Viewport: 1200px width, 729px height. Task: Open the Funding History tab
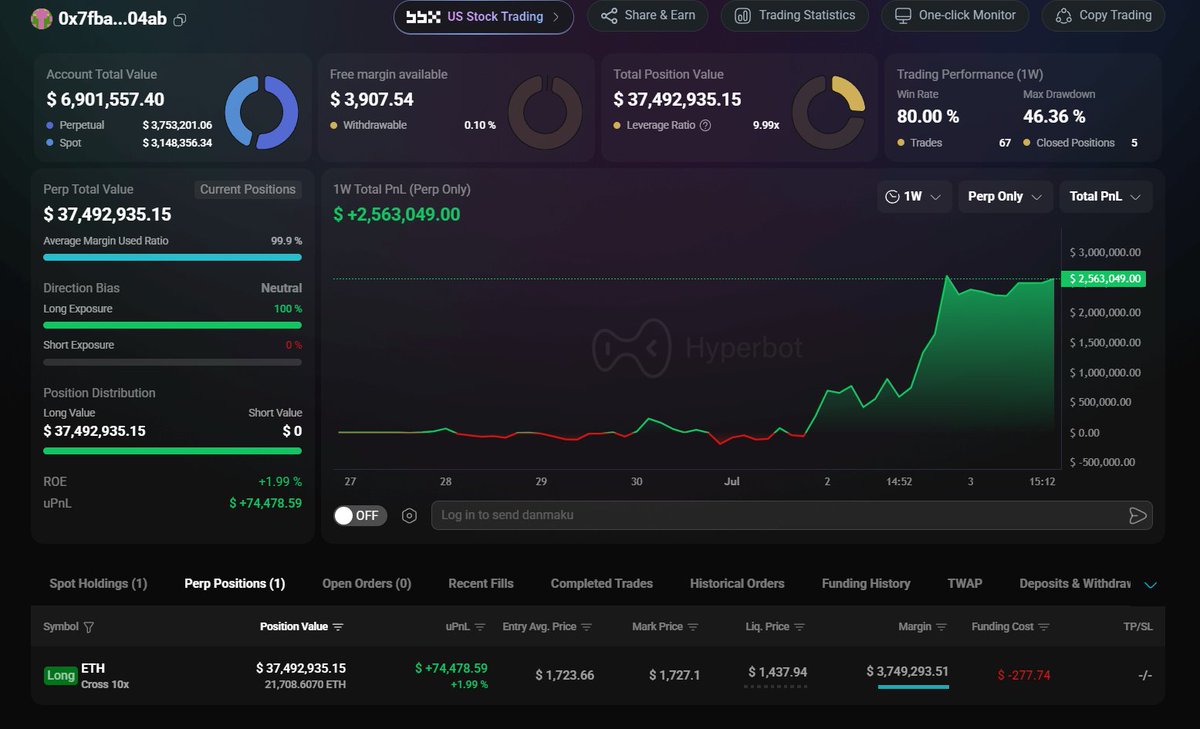[866, 583]
